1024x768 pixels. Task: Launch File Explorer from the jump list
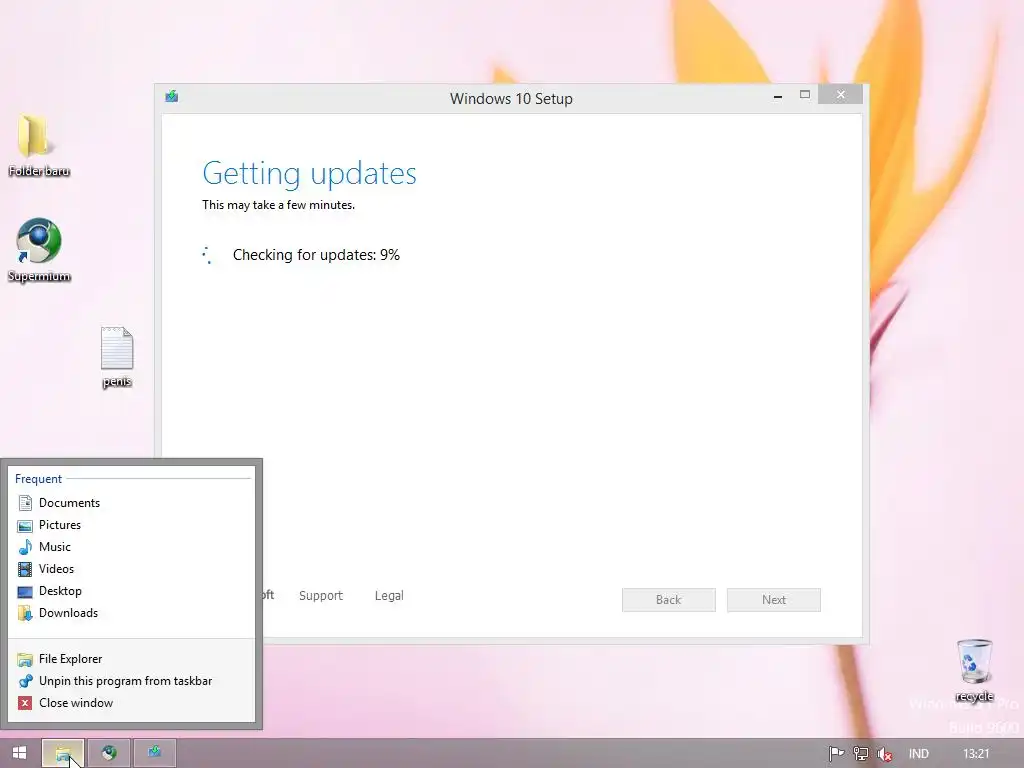click(131, 659)
